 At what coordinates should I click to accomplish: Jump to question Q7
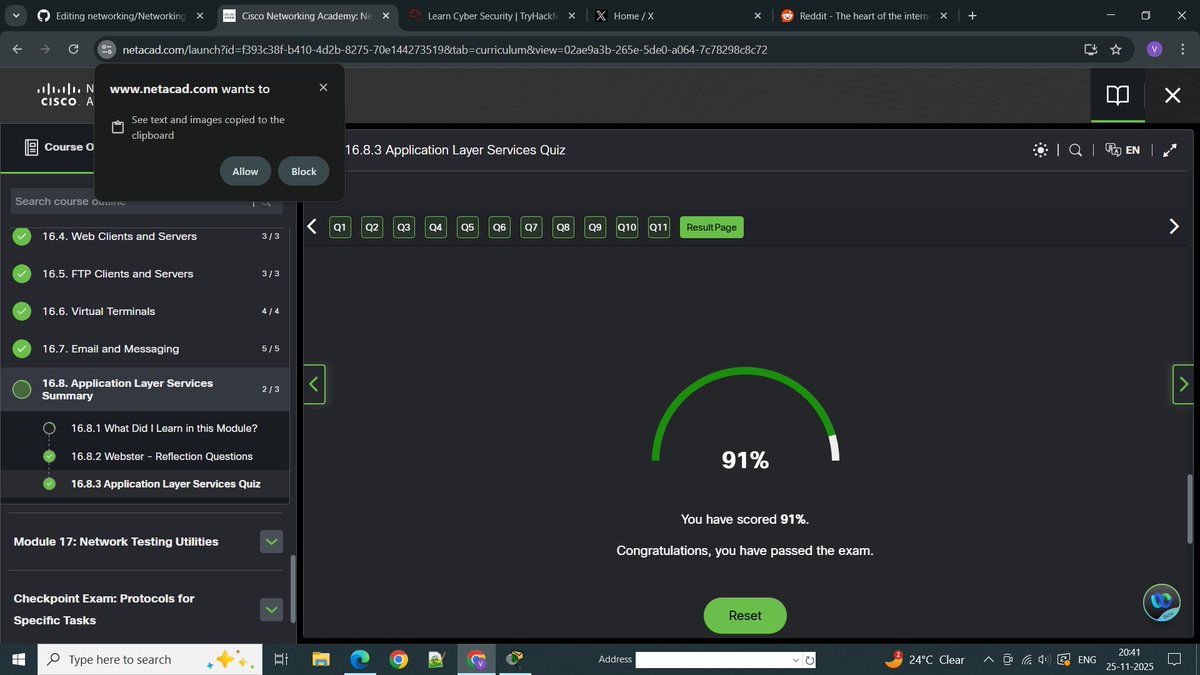click(x=532, y=227)
